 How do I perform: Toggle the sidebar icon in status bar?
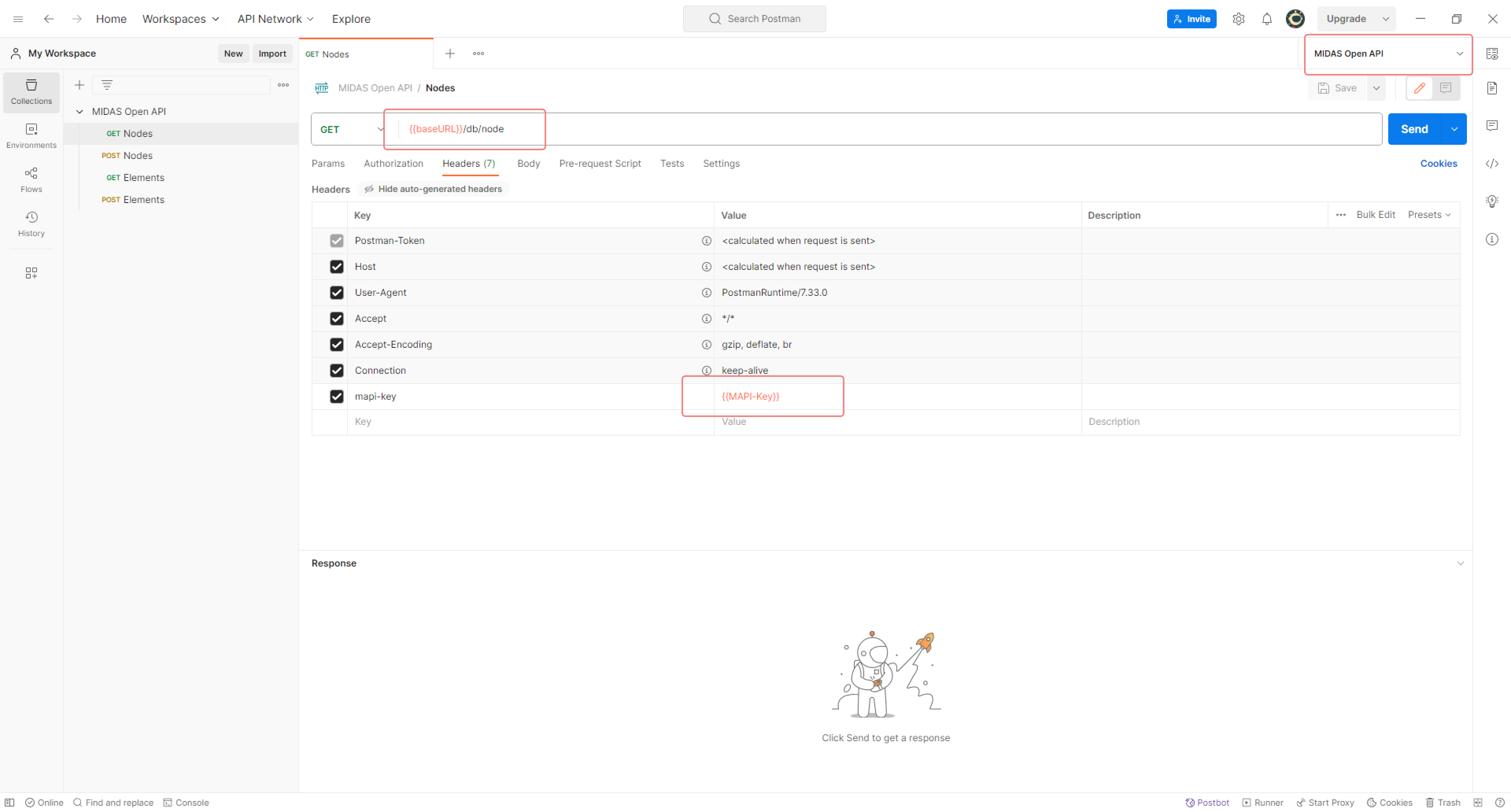pyautogui.click(x=9, y=803)
